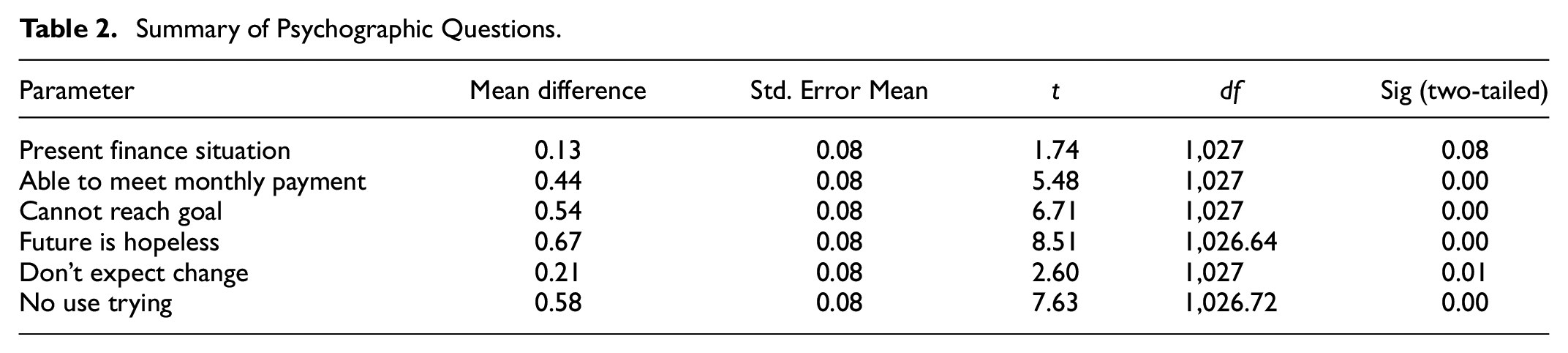Select the Cannot reach goal row label
This screenshot has width=1568, height=353.
[121, 211]
